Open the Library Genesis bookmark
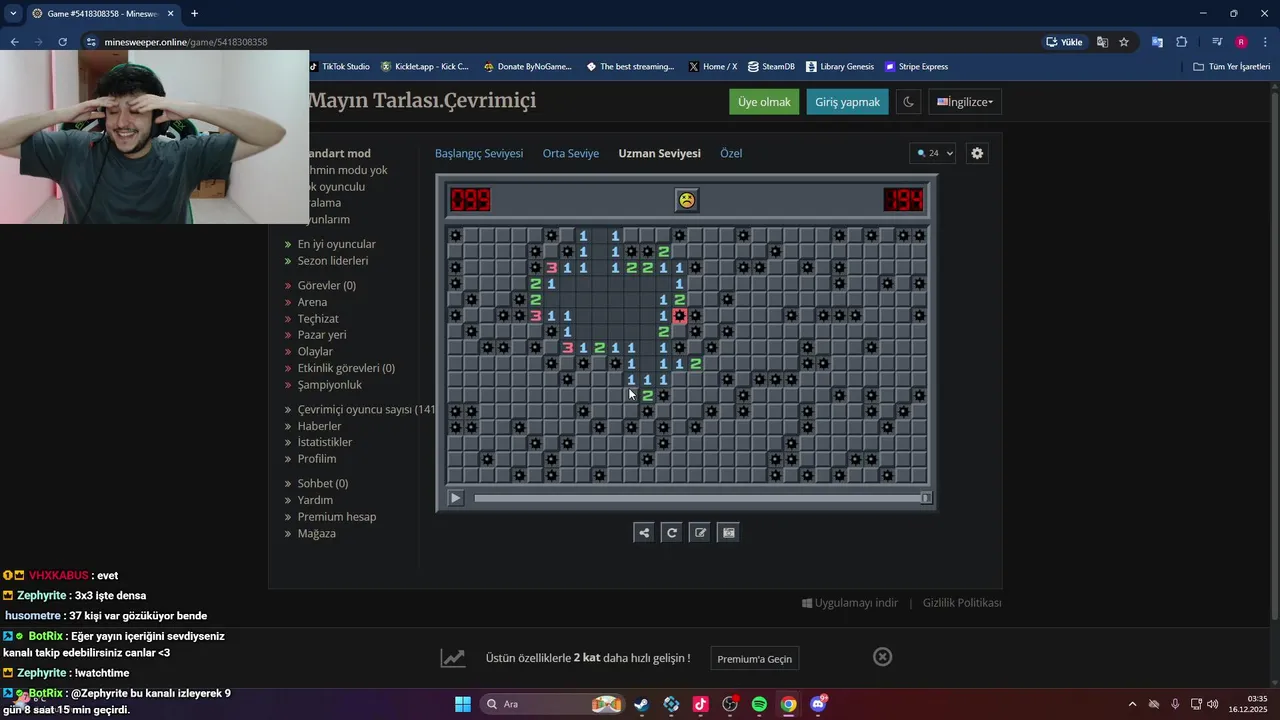 840,67
